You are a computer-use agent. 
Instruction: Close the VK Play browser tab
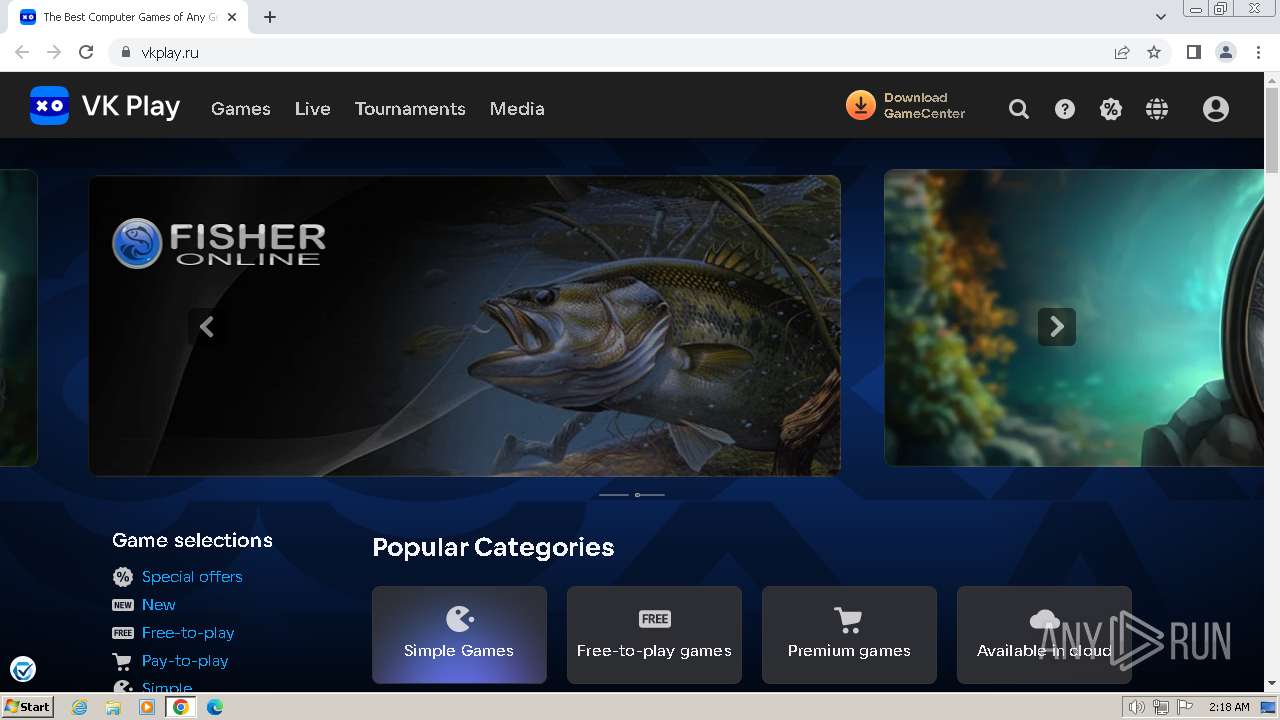[x=232, y=17]
